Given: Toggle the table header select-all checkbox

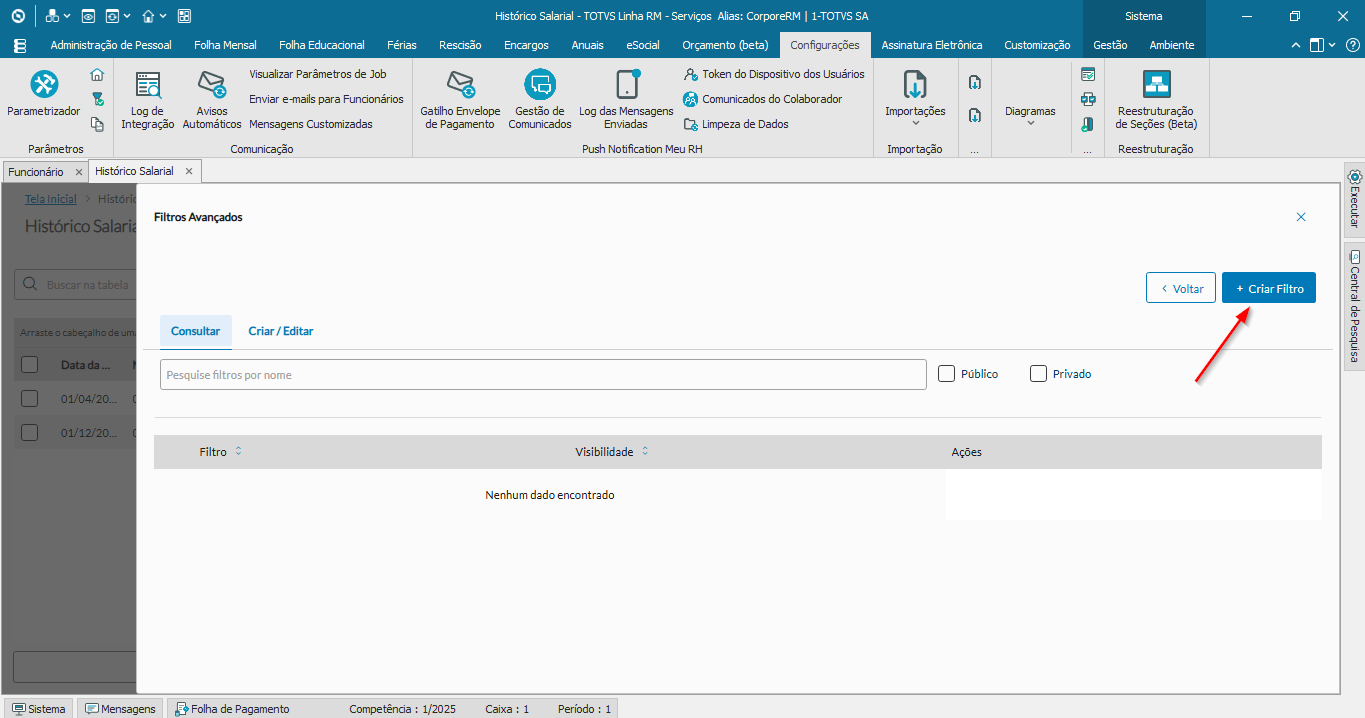Looking at the screenshot, I should (x=30, y=364).
